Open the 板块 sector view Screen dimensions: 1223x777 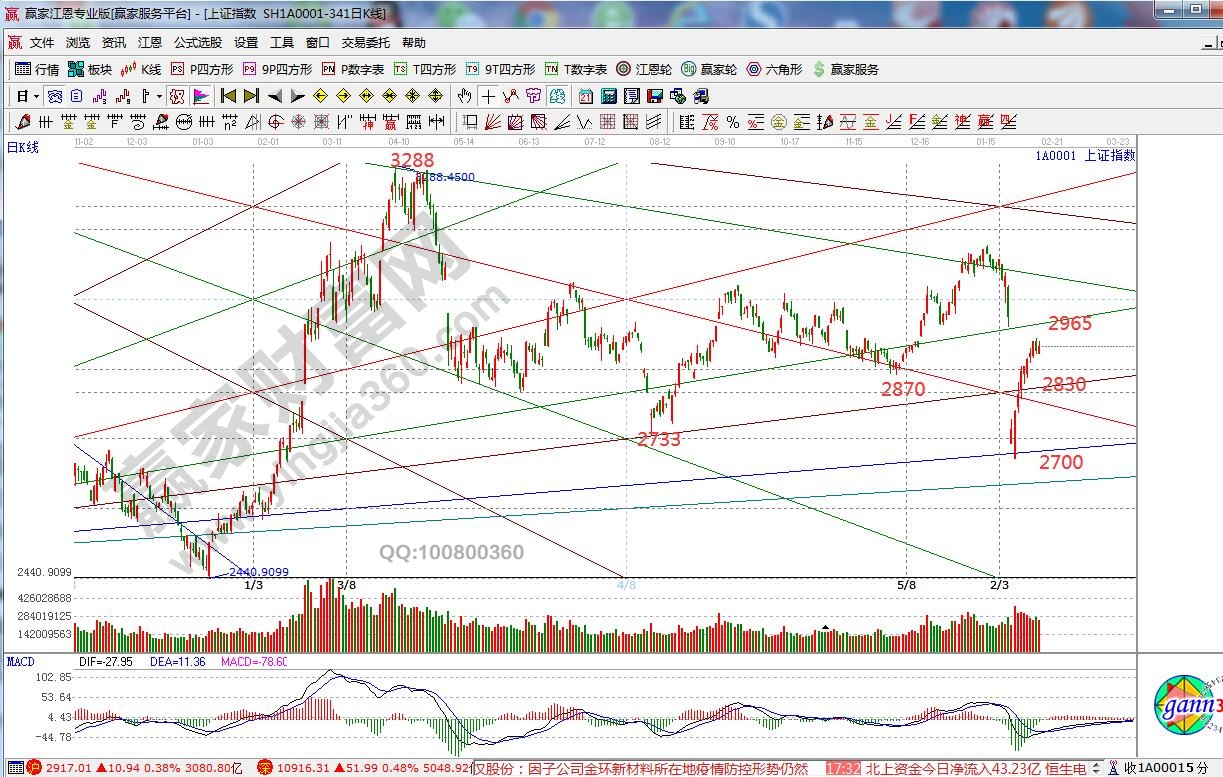[x=90, y=69]
